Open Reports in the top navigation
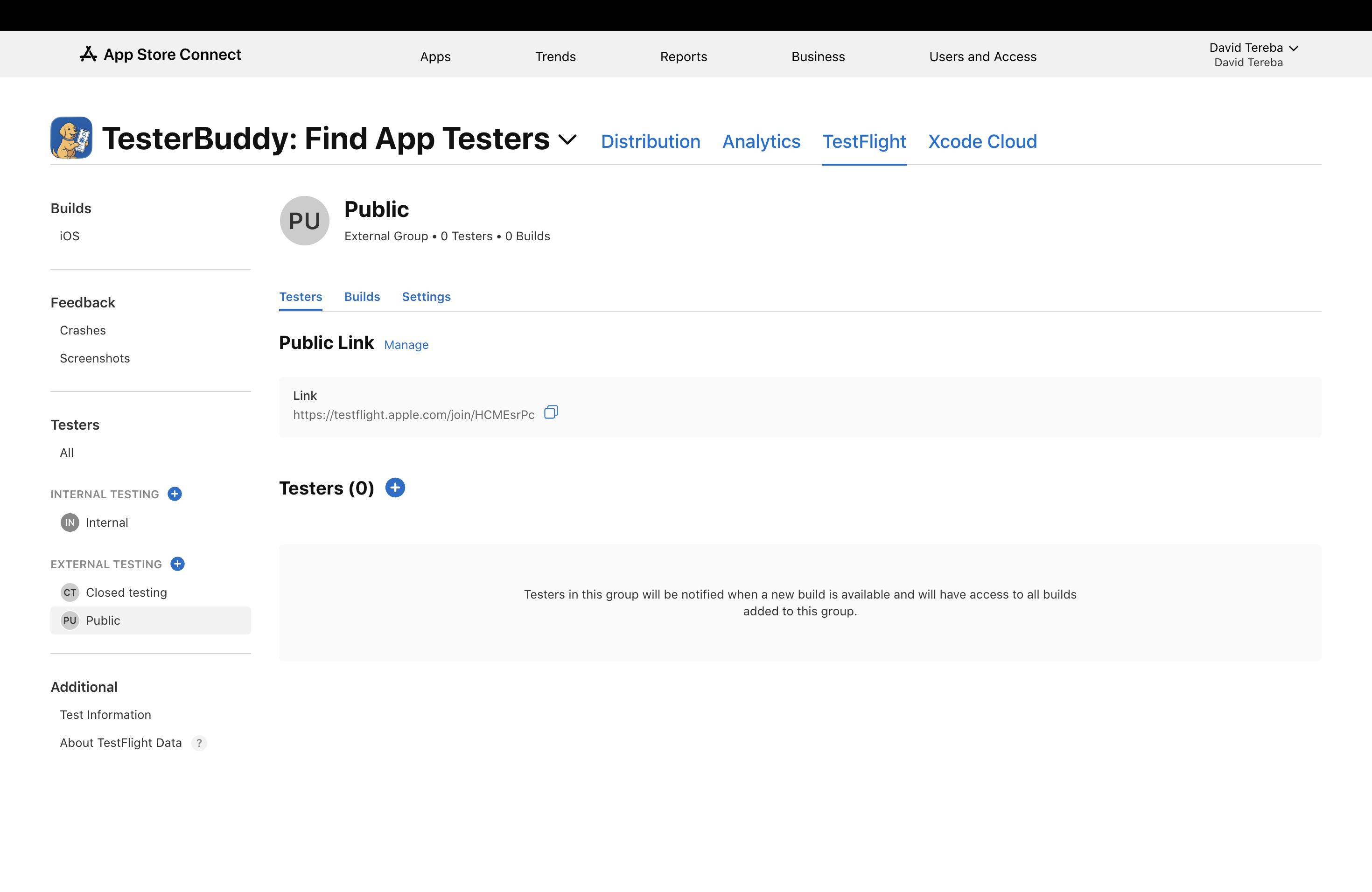 point(684,56)
